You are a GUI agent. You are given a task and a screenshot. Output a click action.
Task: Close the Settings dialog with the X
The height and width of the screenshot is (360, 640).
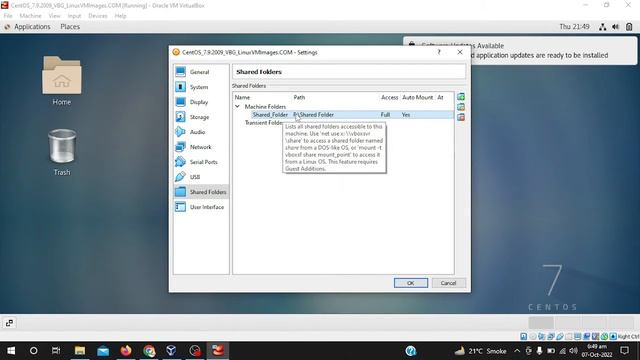coord(460,52)
